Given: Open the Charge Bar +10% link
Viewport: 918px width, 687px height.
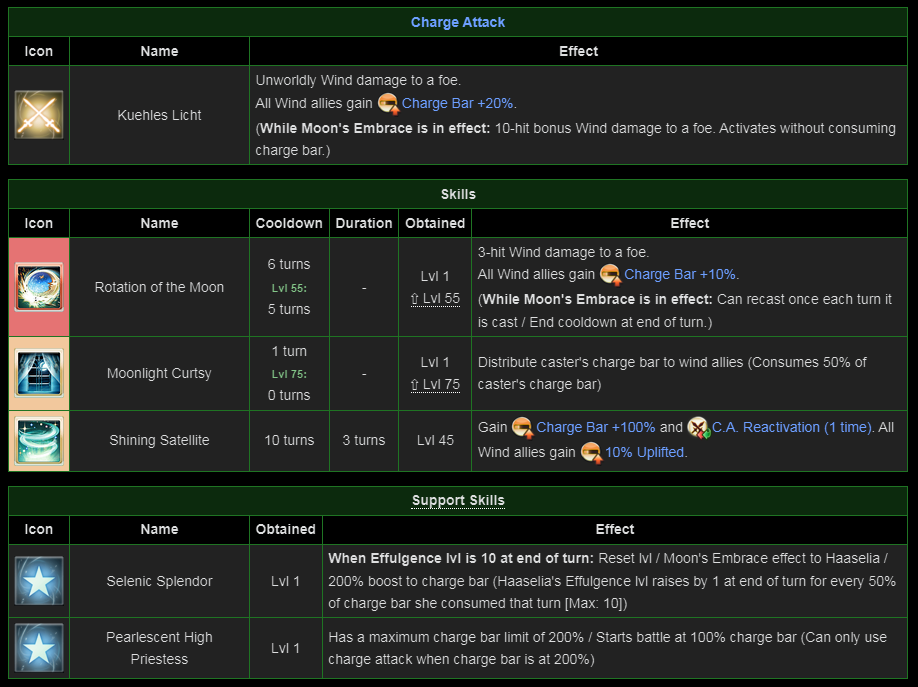Looking at the screenshot, I should click(x=681, y=274).
